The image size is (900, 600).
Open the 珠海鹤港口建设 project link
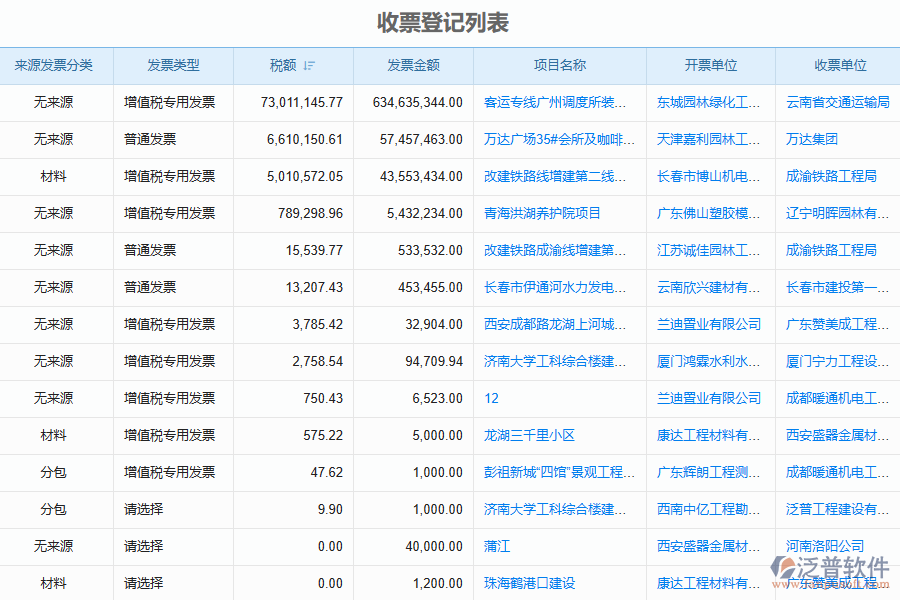tap(529, 583)
